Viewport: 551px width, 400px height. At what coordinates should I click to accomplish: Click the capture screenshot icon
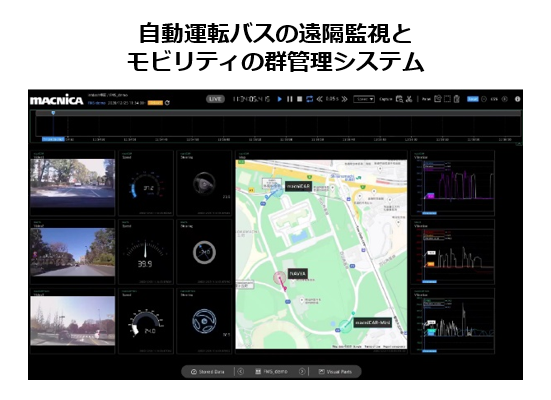399,99
